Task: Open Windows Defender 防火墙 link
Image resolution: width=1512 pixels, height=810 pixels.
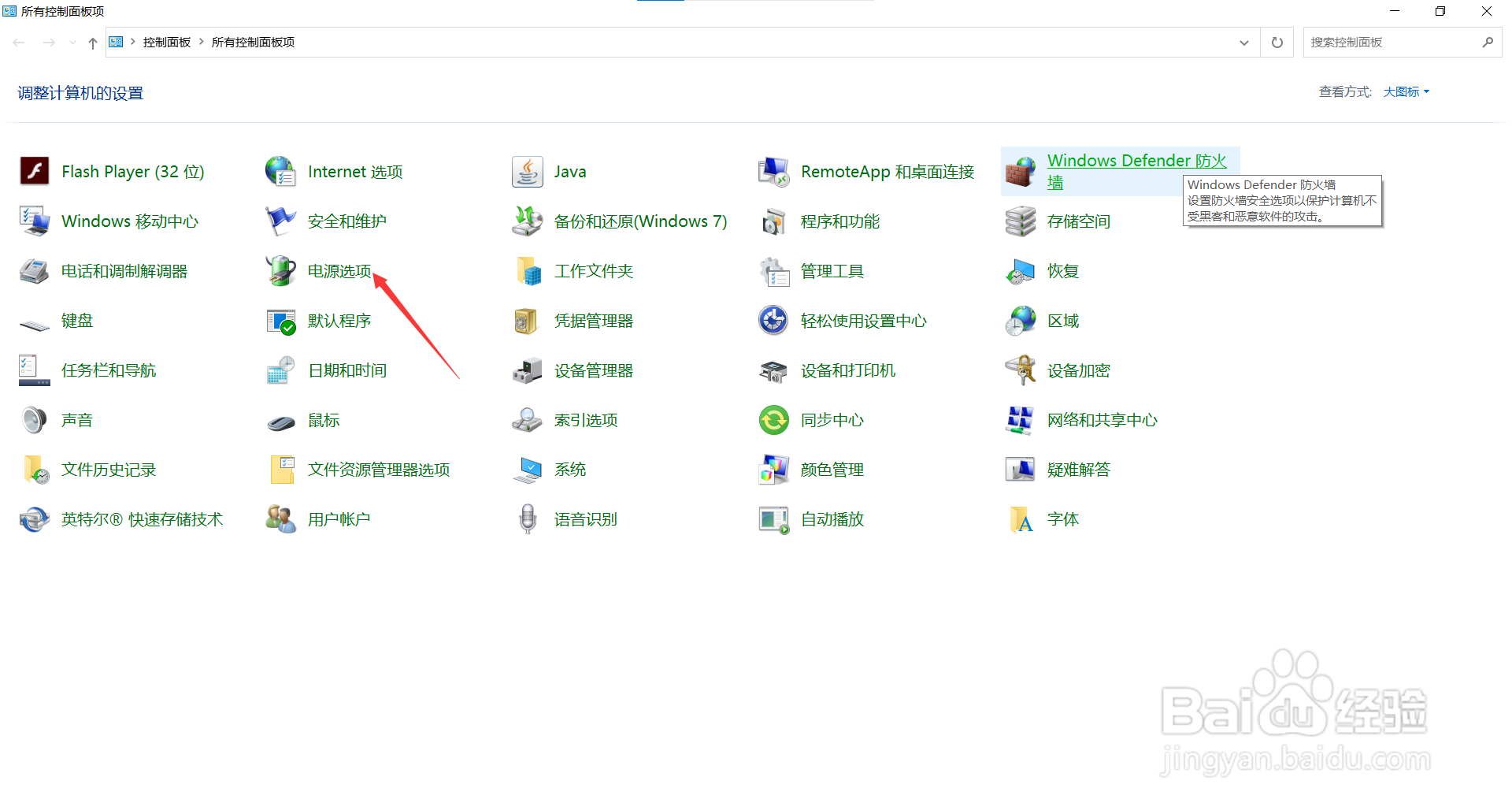Action: tap(1137, 160)
